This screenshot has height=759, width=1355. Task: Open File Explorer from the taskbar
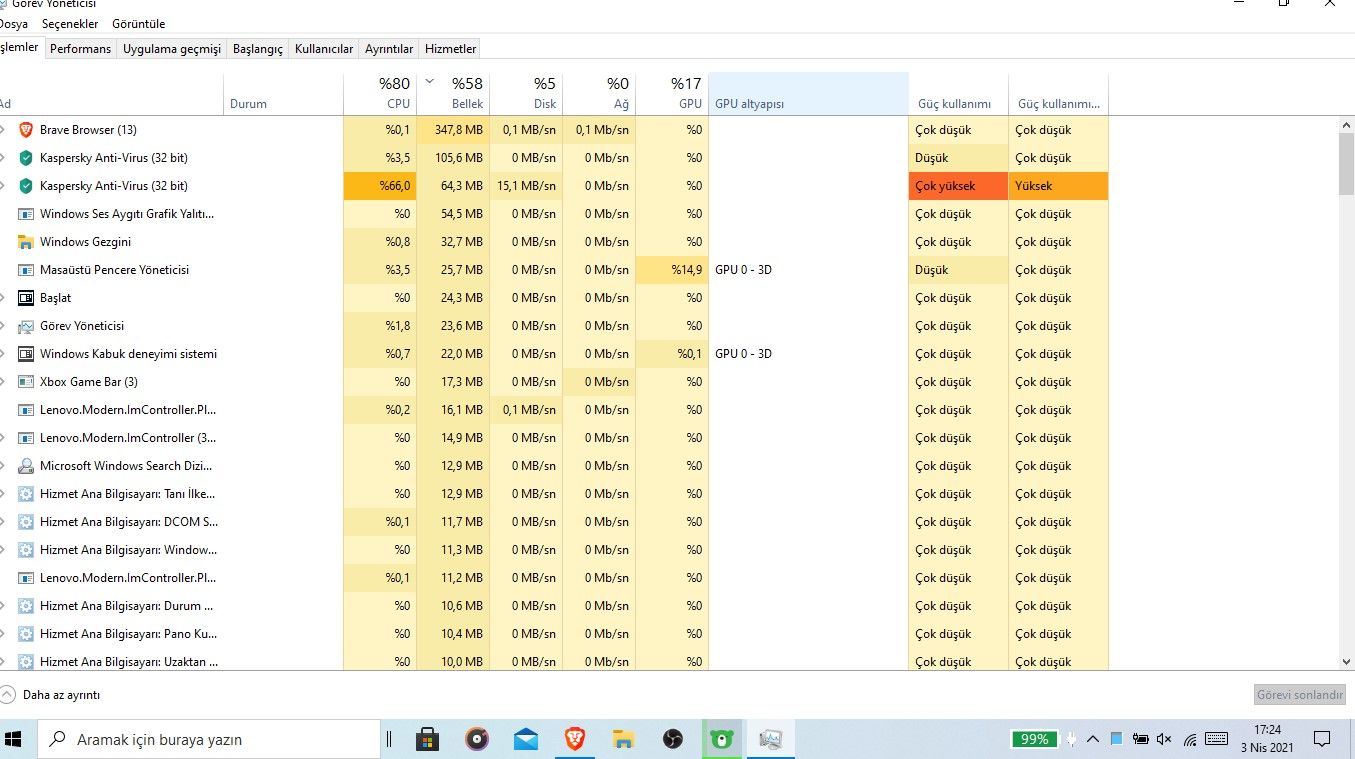click(624, 739)
